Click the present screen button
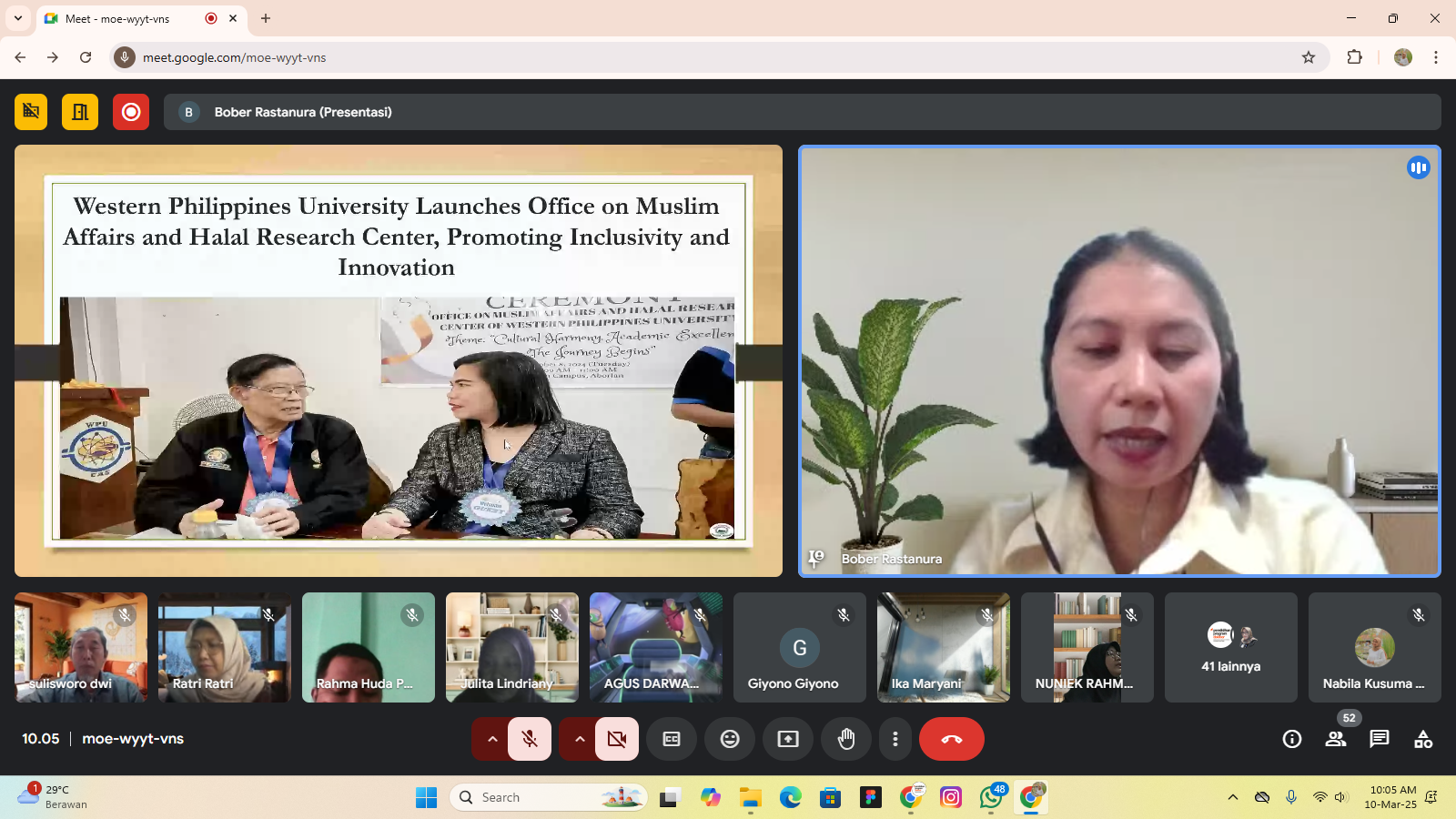This screenshot has height=819, width=1456. pyautogui.click(x=788, y=739)
